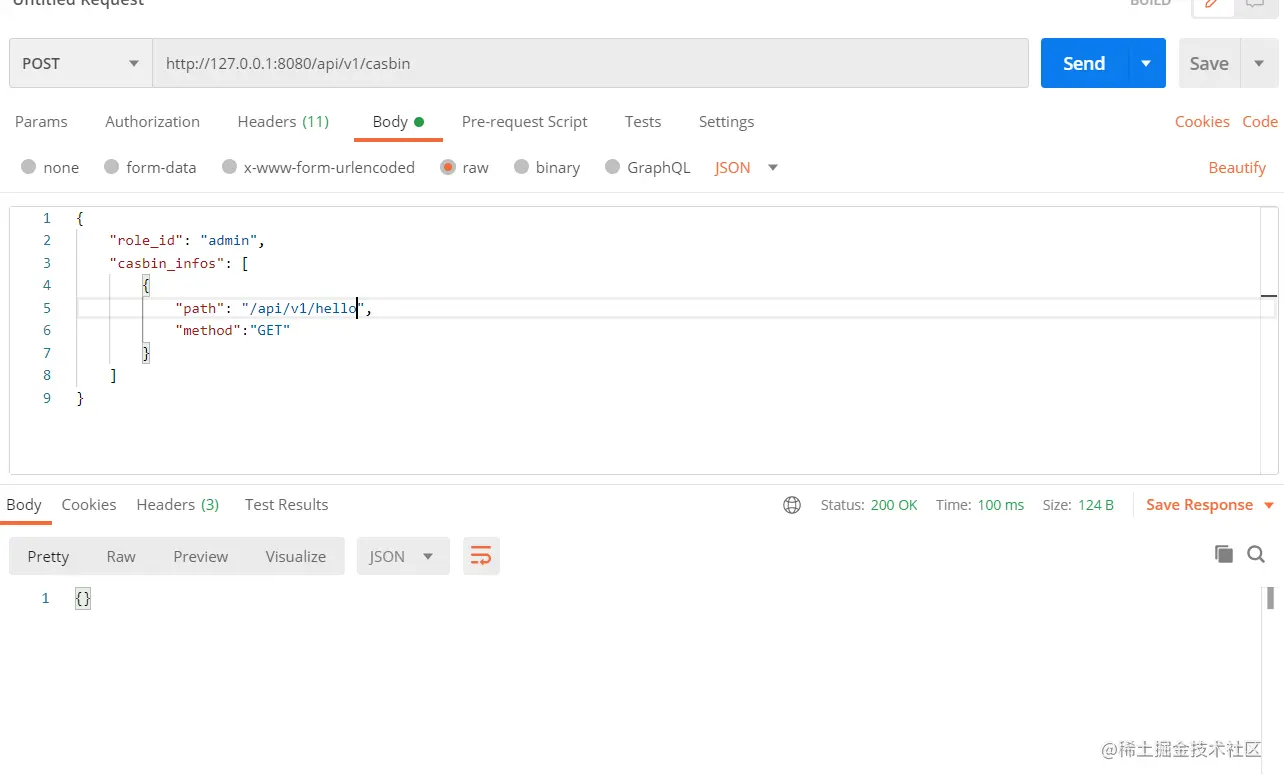
Task: Click Save Response
Action: pos(1199,505)
